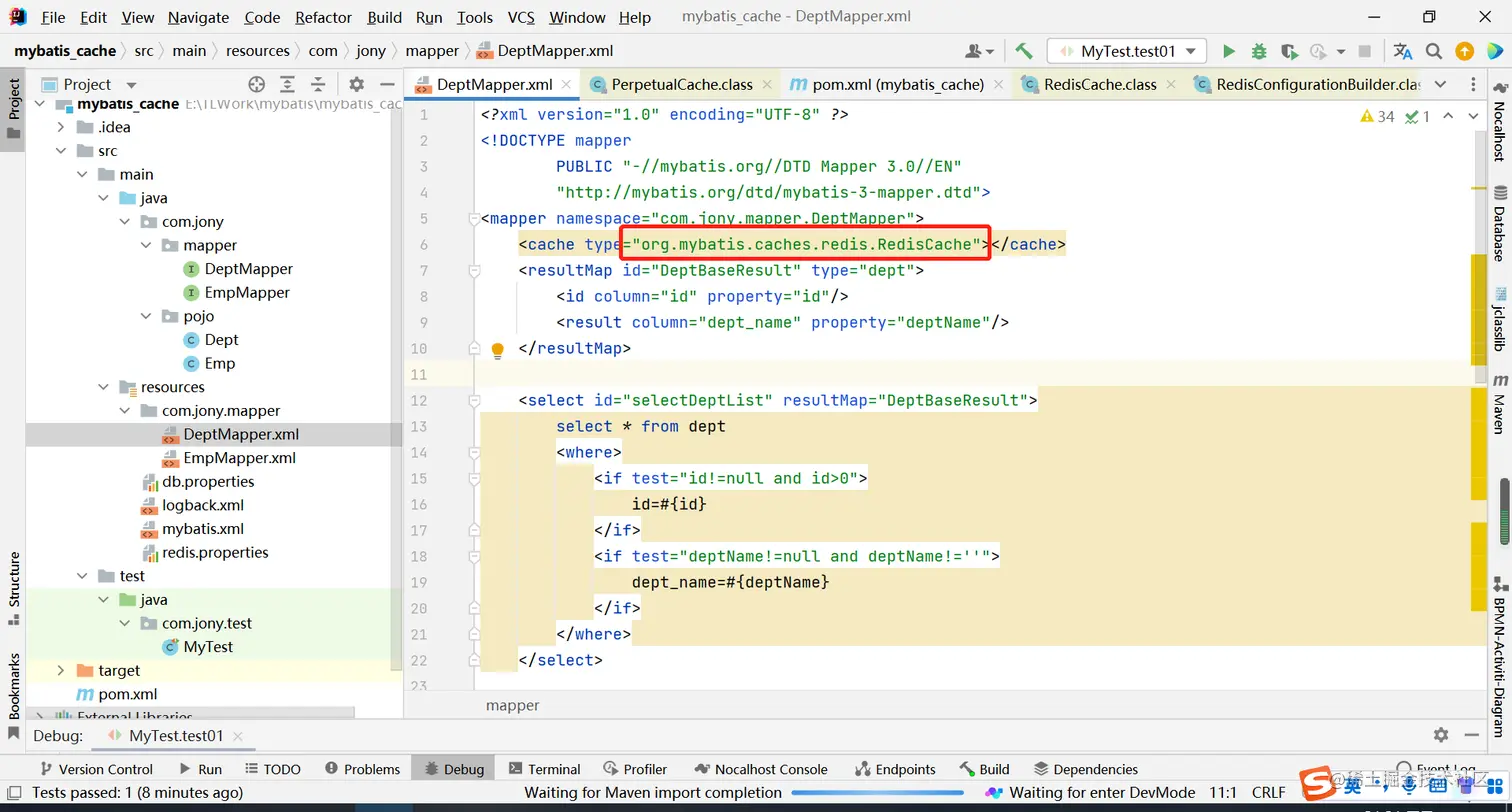Image resolution: width=1512 pixels, height=812 pixels.
Task: Switch to the PerpetualCache.class tab
Action: (x=683, y=85)
